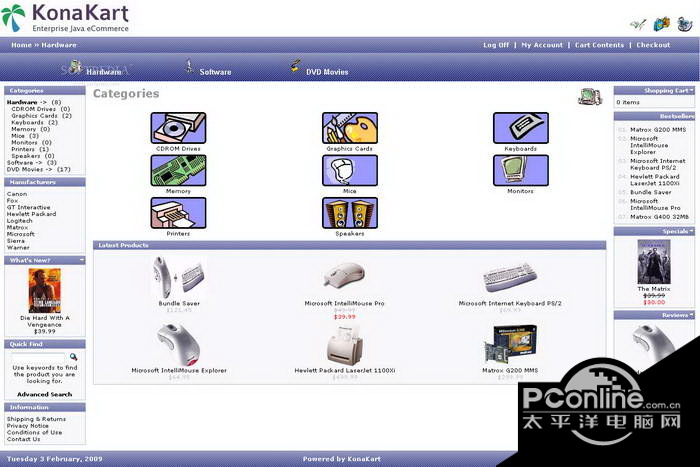The width and height of the screenshot is (700, 467).
Task: Click the arrow on Shopping Cart box header
Action: [692, 90]
